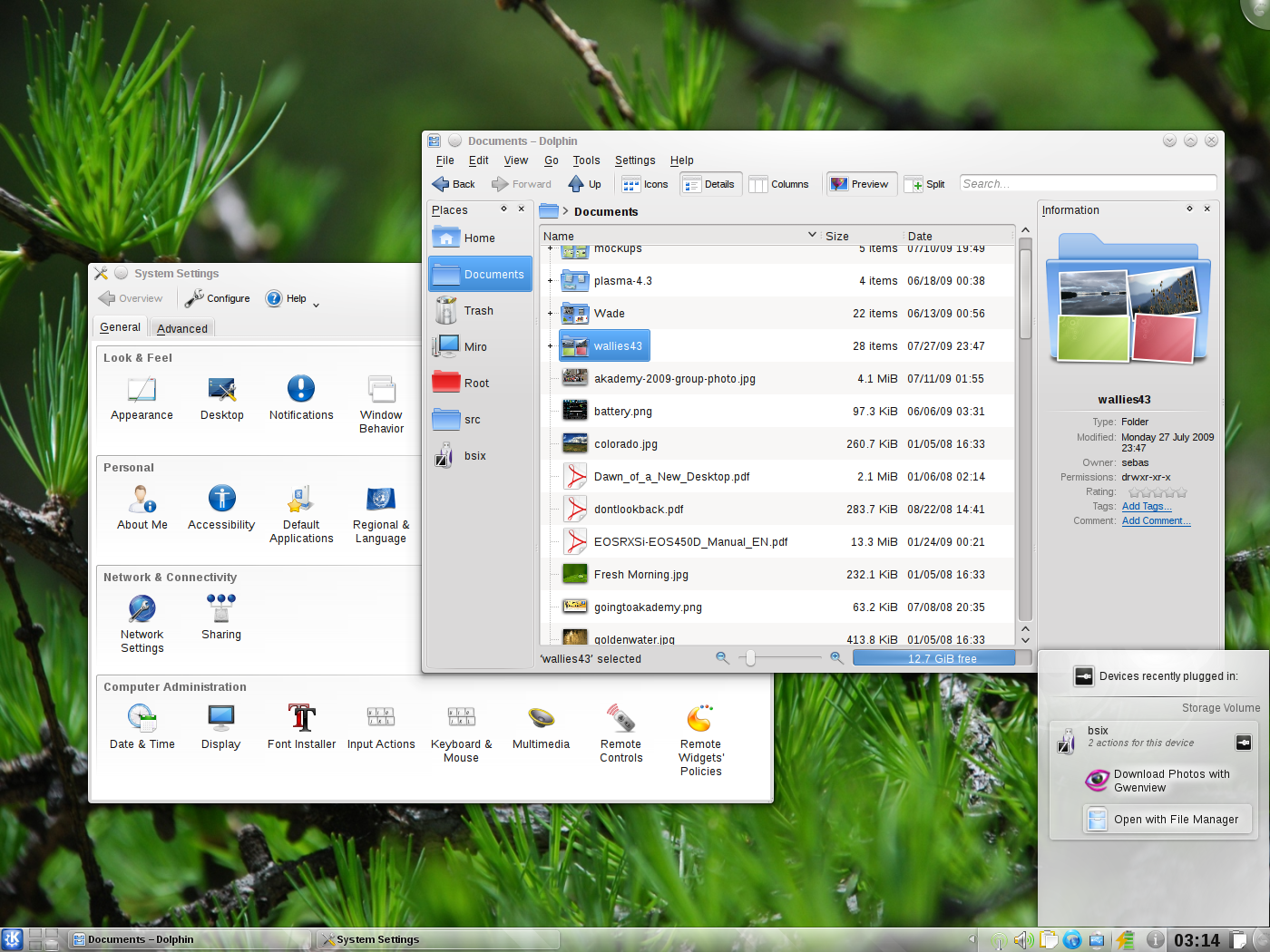Click the Add Tags link
This screenshot has width=1270, height=952.
(1146, 507)
